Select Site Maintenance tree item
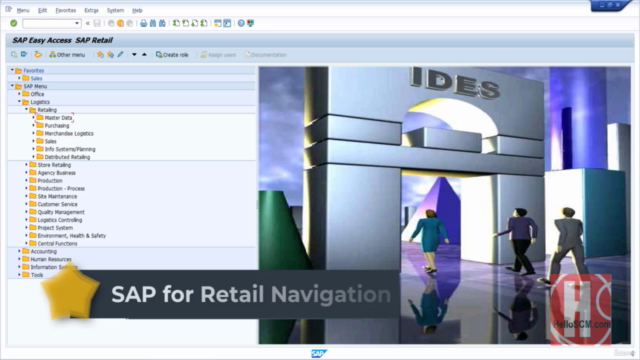Screen dimensions: 640x360 pos(57,196)
